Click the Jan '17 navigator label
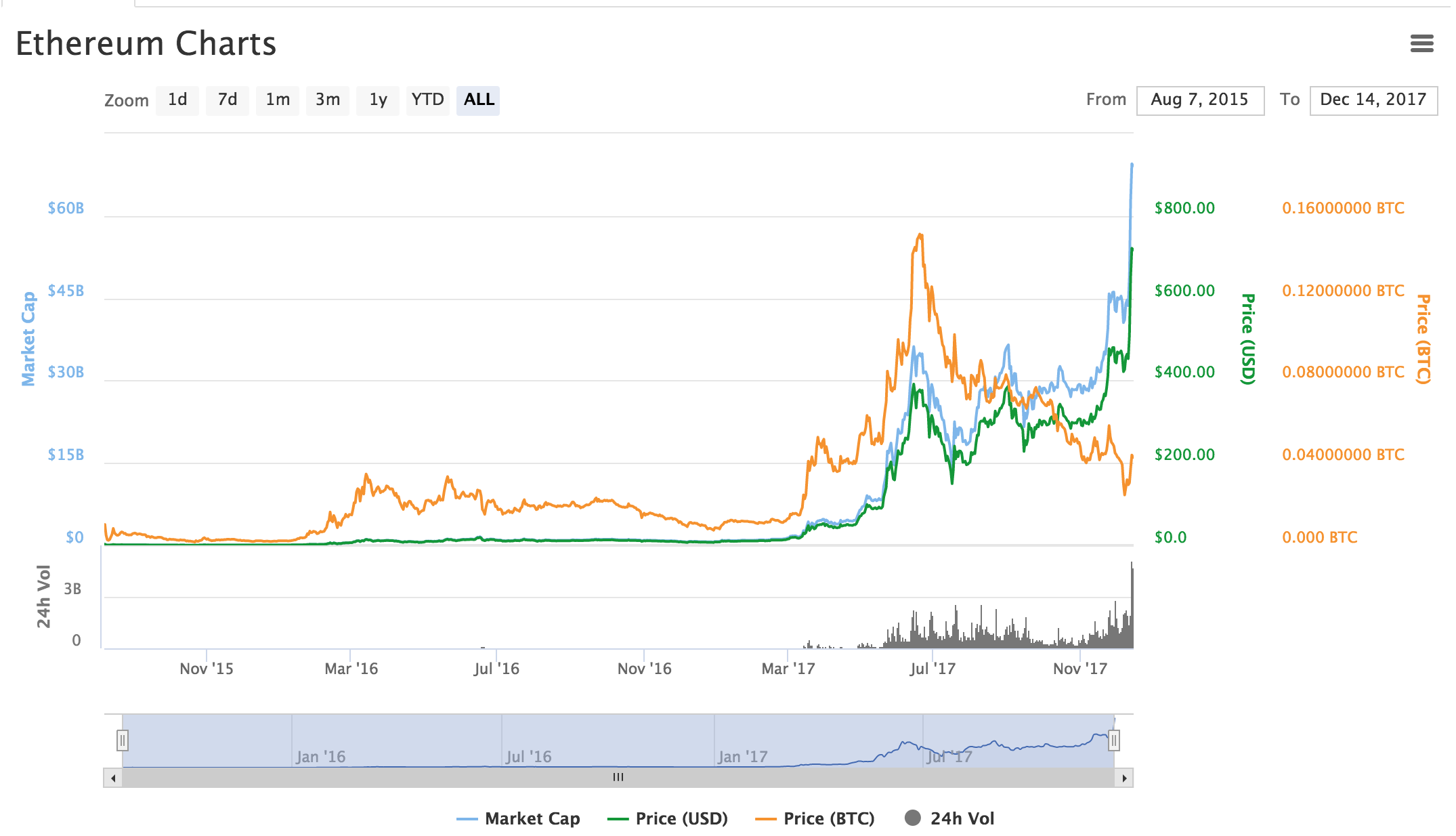This screenshot has height=836, width=1456. pos(742,757)
